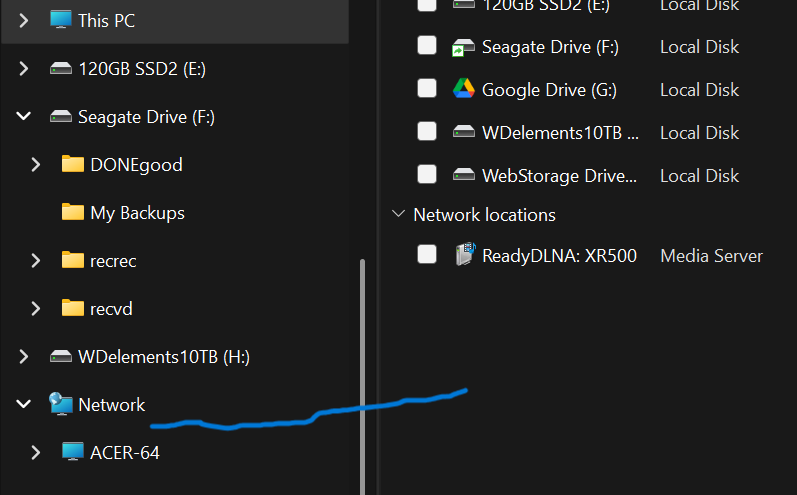
Task: Click the 120GB SSD2 (E:) drive icon in tree
Action: coord(60,68)
